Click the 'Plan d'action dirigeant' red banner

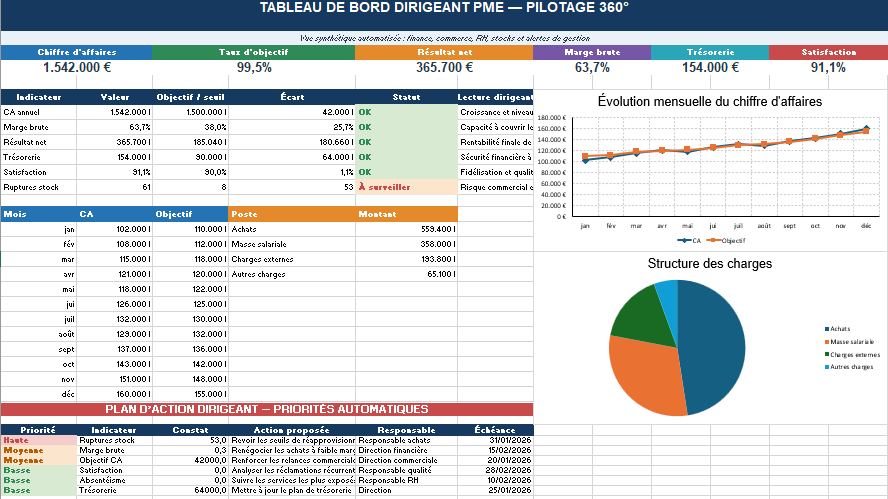pos(267,409)
